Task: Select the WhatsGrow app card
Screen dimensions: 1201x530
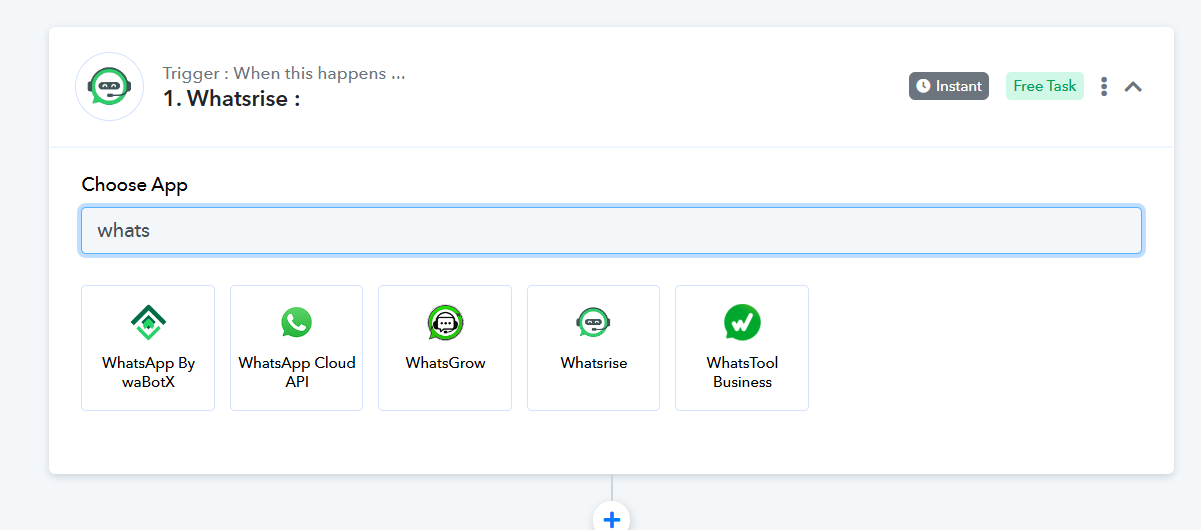Action: click(445, 348)
